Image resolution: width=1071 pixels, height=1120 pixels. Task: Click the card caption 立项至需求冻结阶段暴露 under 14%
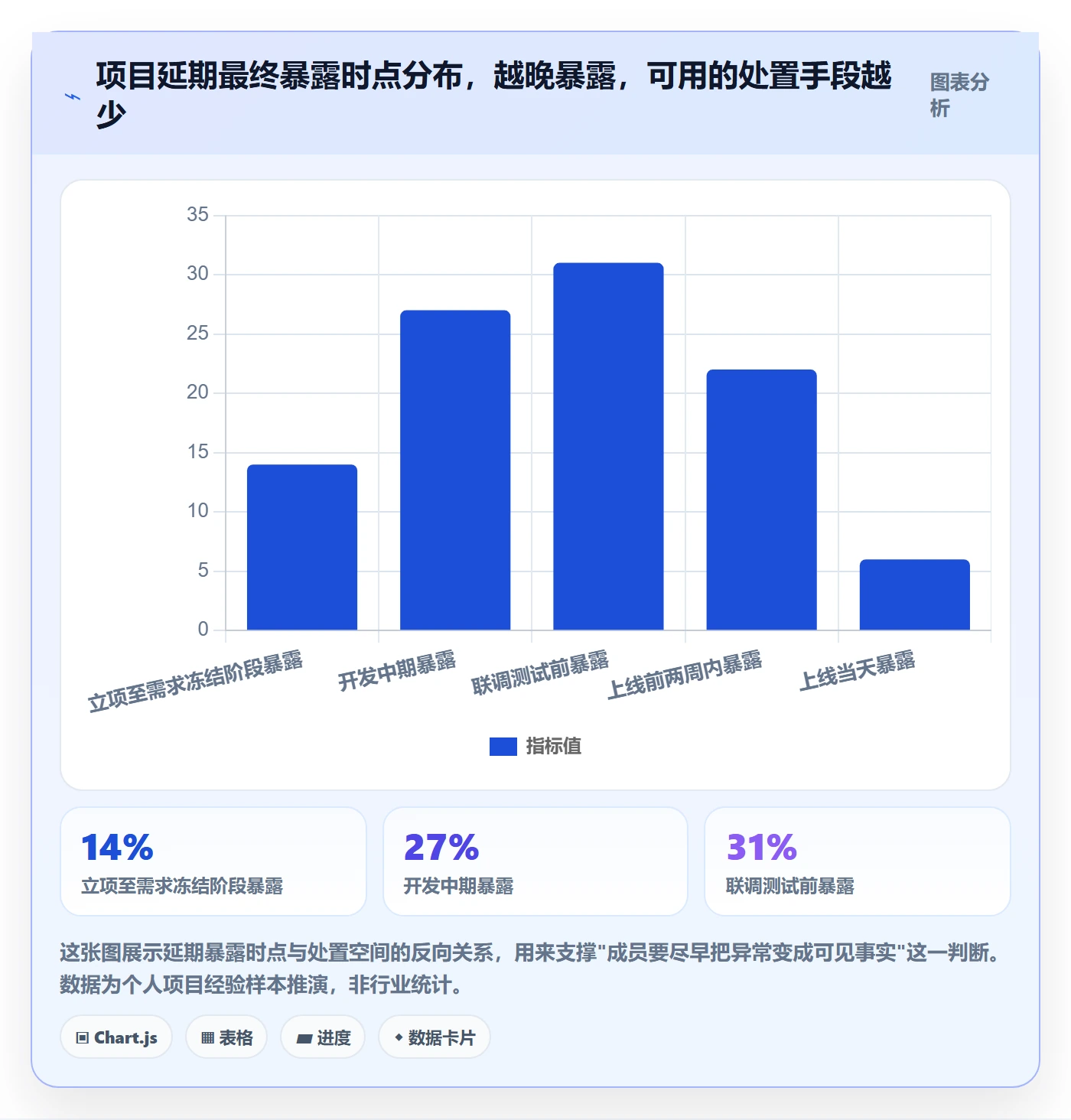point(182,886)
